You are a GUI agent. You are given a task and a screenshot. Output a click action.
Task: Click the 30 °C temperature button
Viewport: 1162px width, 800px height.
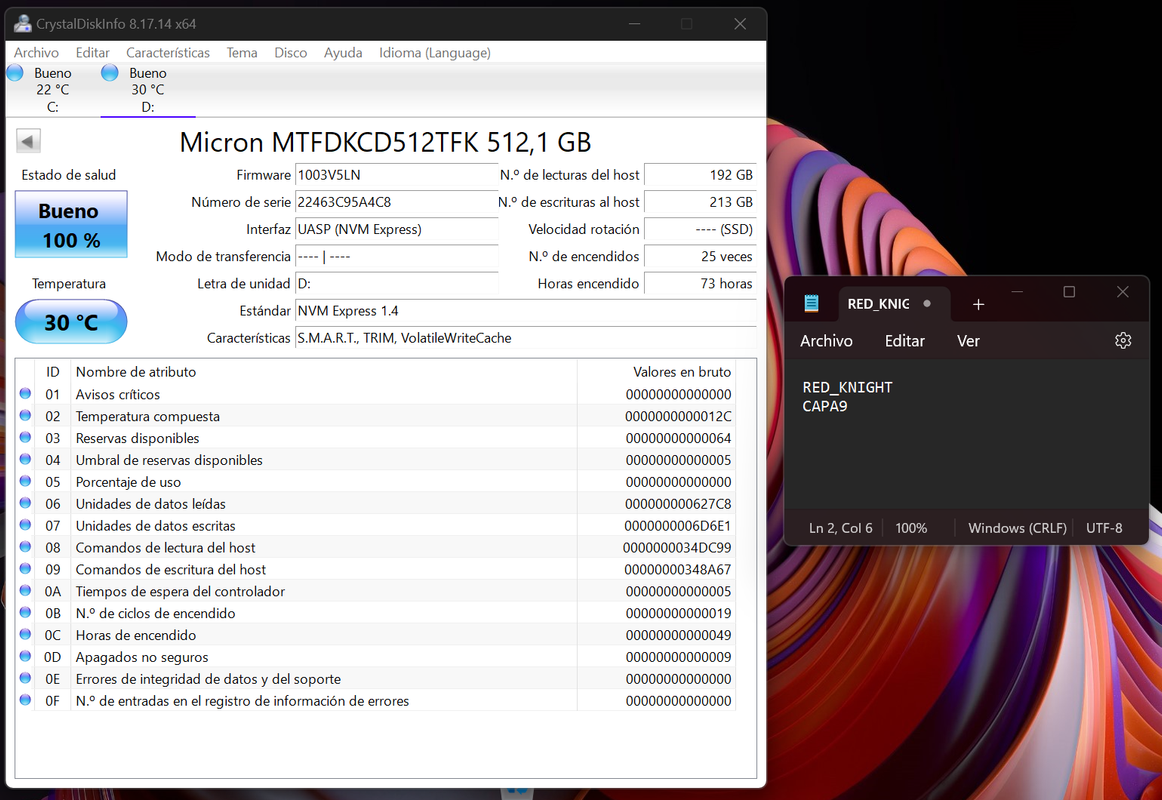point(71,321)
